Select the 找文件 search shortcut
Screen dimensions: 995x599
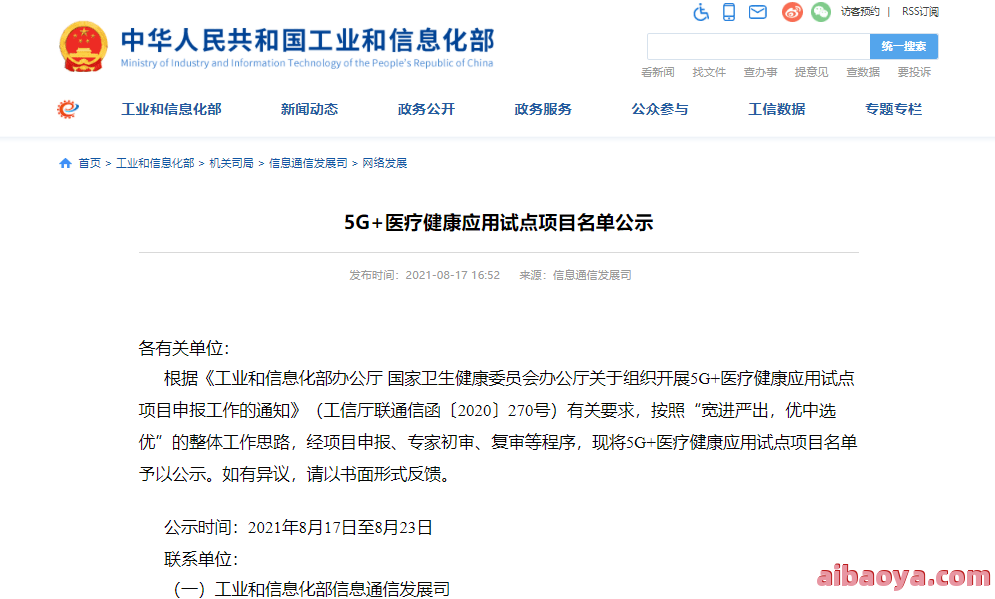coord(709,72)
